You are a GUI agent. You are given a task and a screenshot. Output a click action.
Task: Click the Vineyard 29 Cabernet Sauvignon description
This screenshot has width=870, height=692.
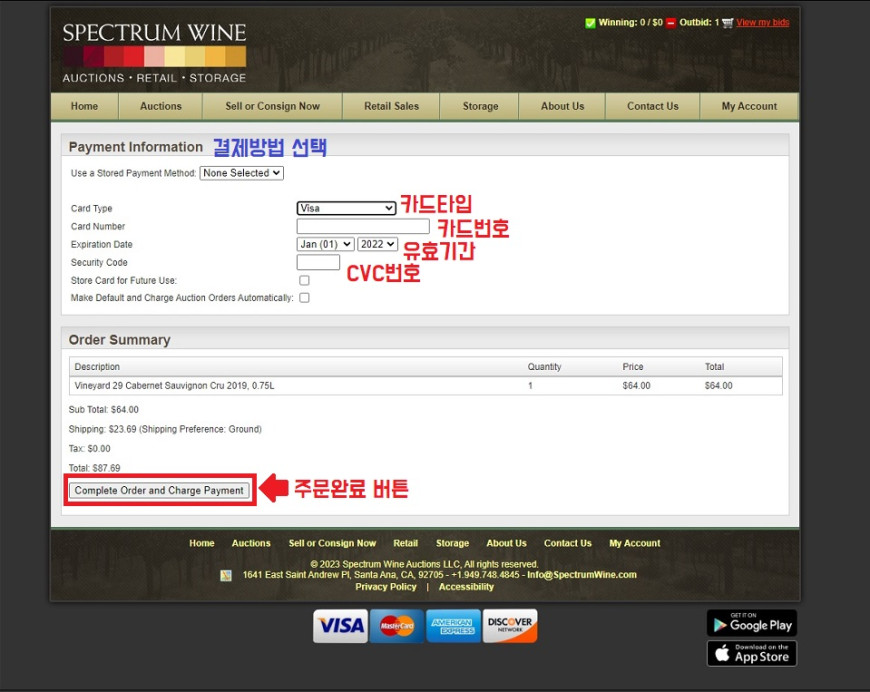tap(174, 386)
